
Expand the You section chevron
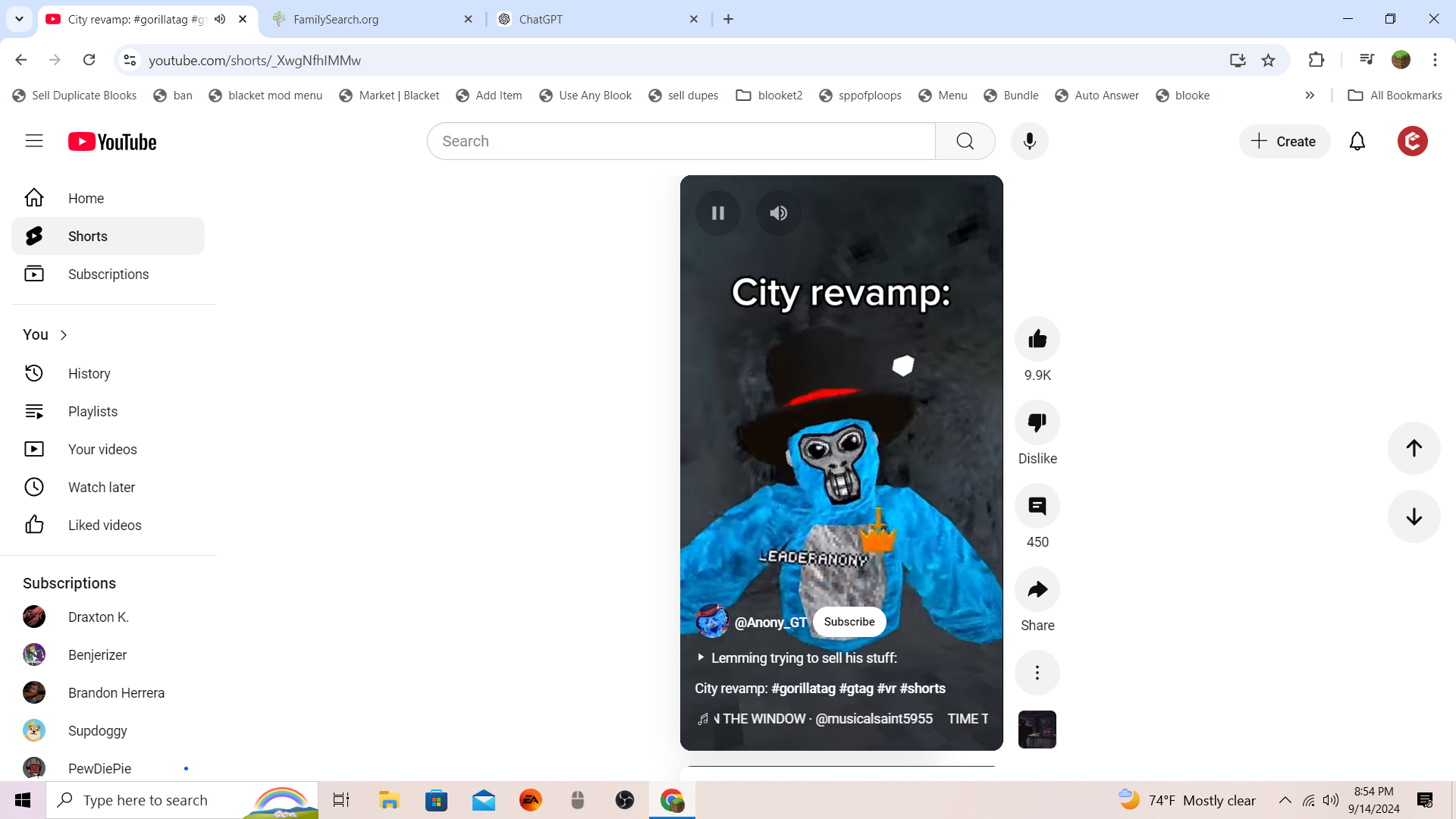pyautogui.click(x=64, y=335)
